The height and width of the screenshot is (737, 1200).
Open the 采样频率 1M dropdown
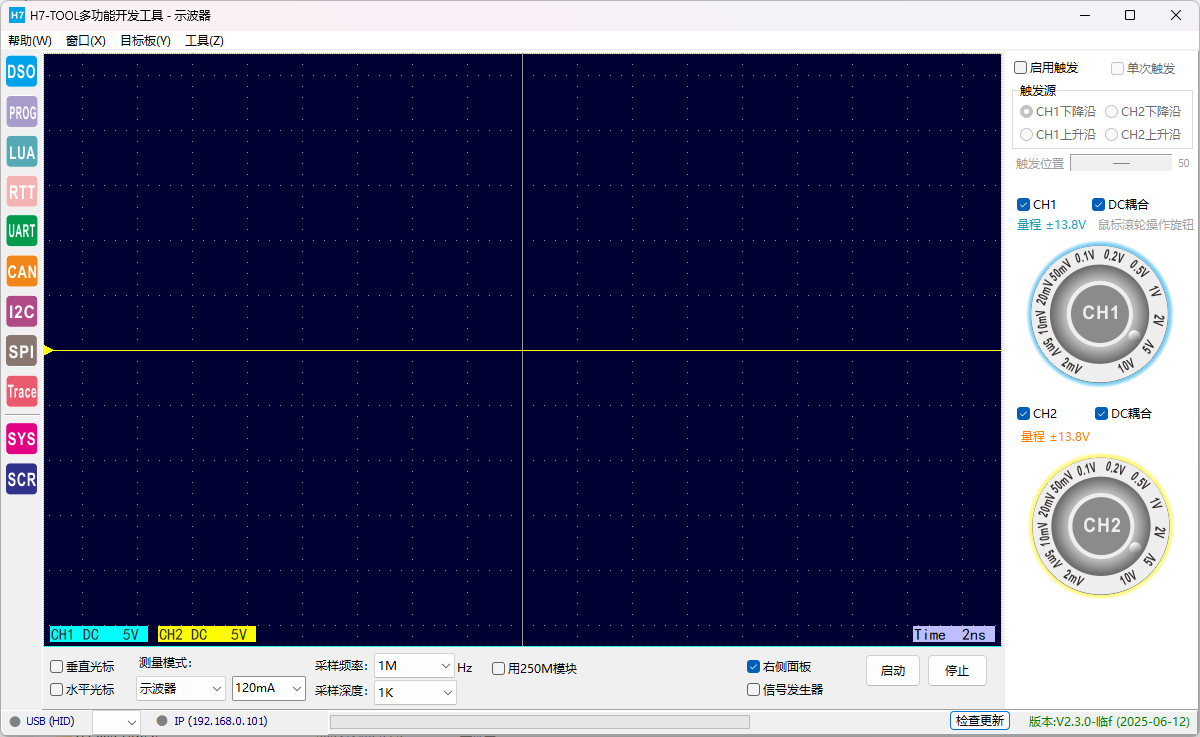415,666
